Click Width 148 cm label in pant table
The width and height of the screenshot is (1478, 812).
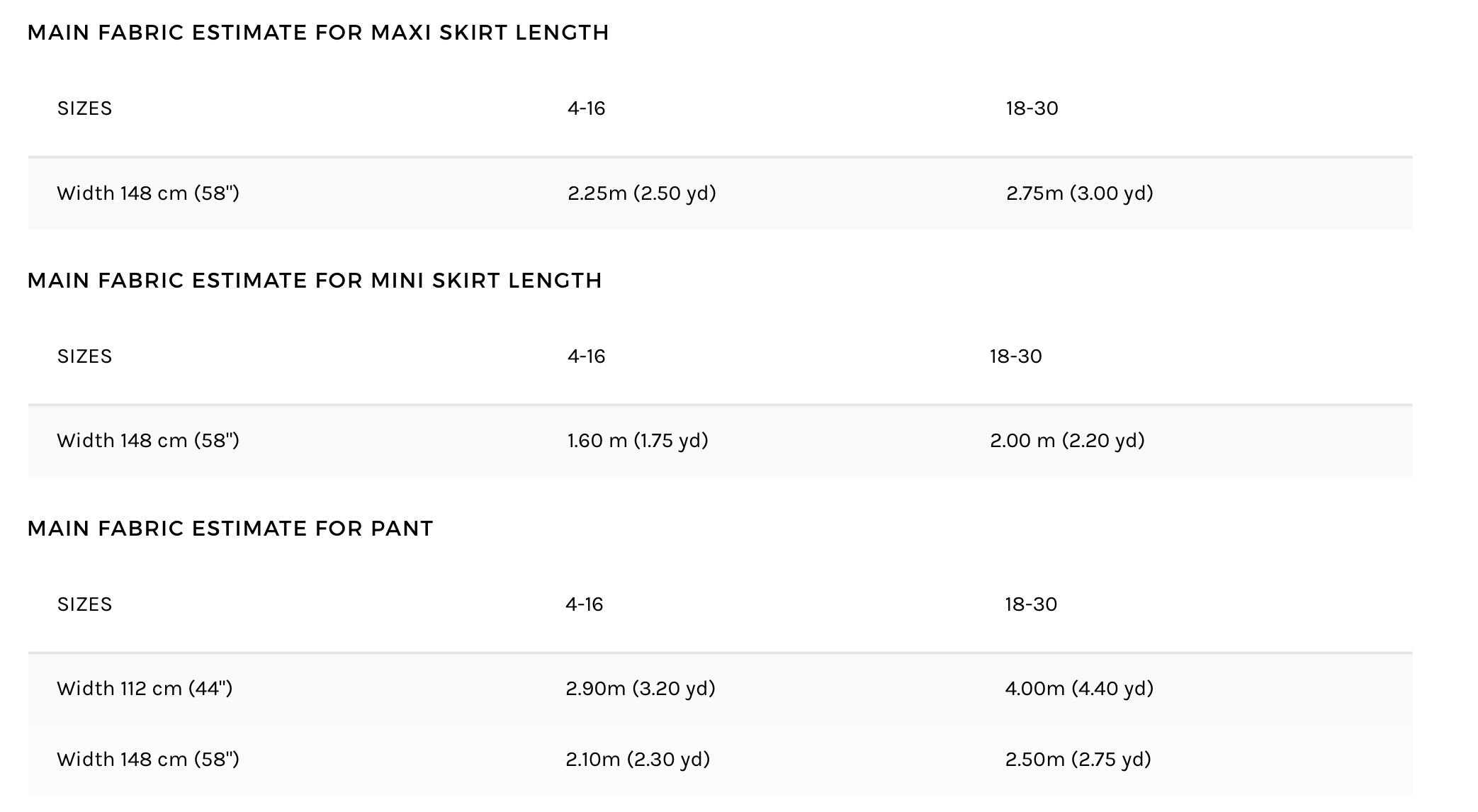[148, 759]
